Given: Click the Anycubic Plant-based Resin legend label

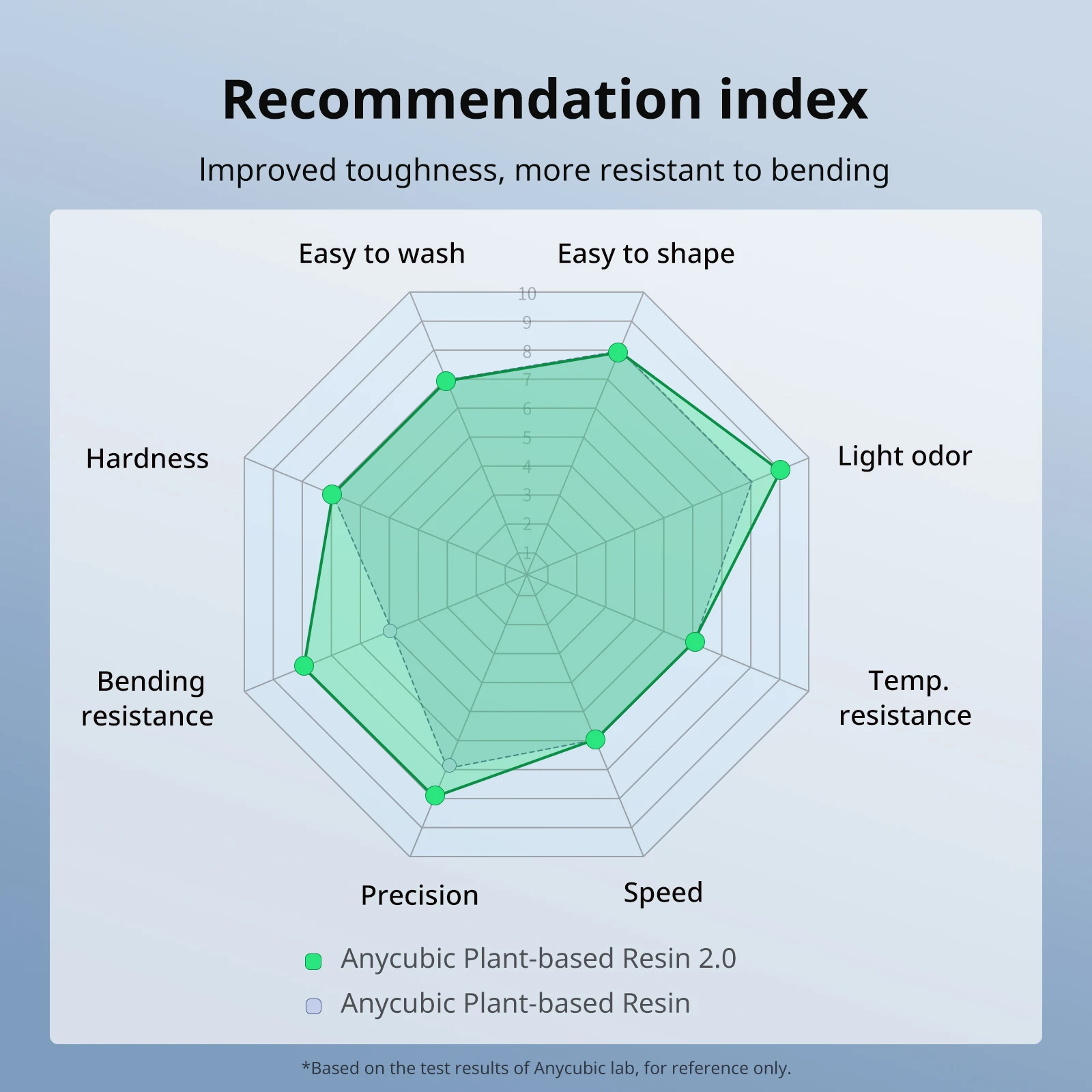Looking at the screenshot, I should [515, 1003].
